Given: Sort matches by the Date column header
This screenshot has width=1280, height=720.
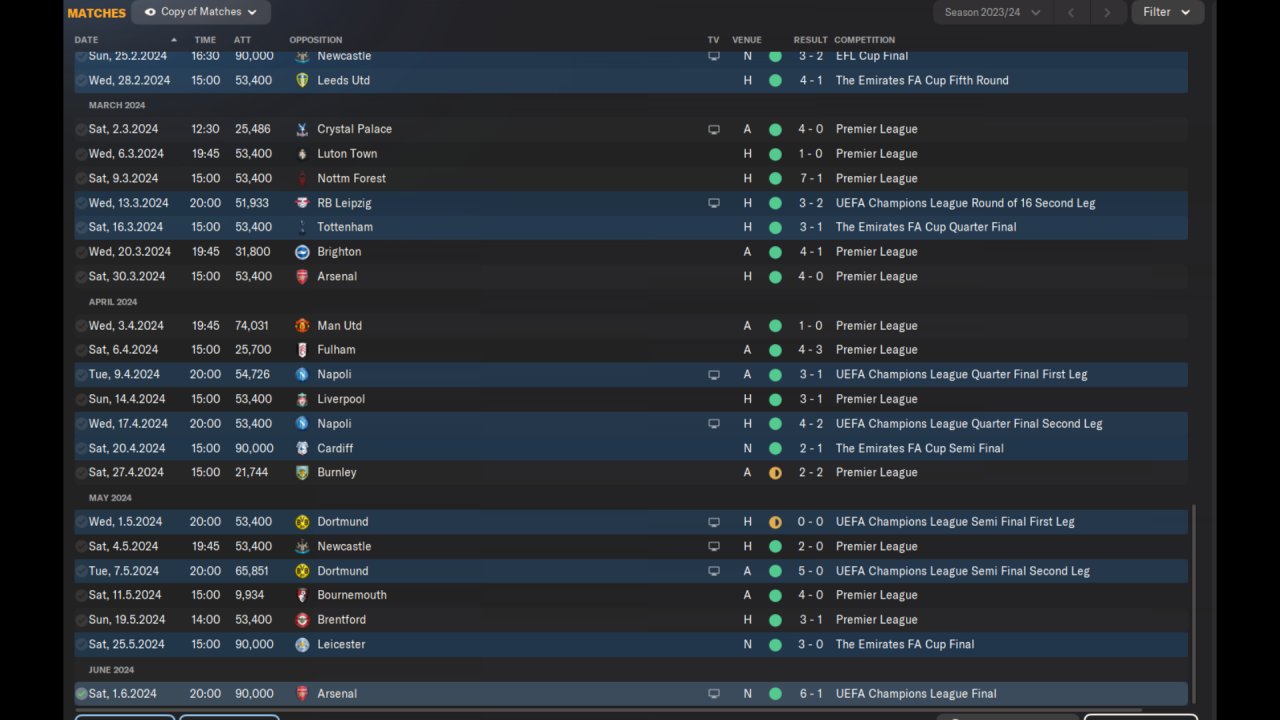Looking at the screenshot, I should click(x=87, y=40).
